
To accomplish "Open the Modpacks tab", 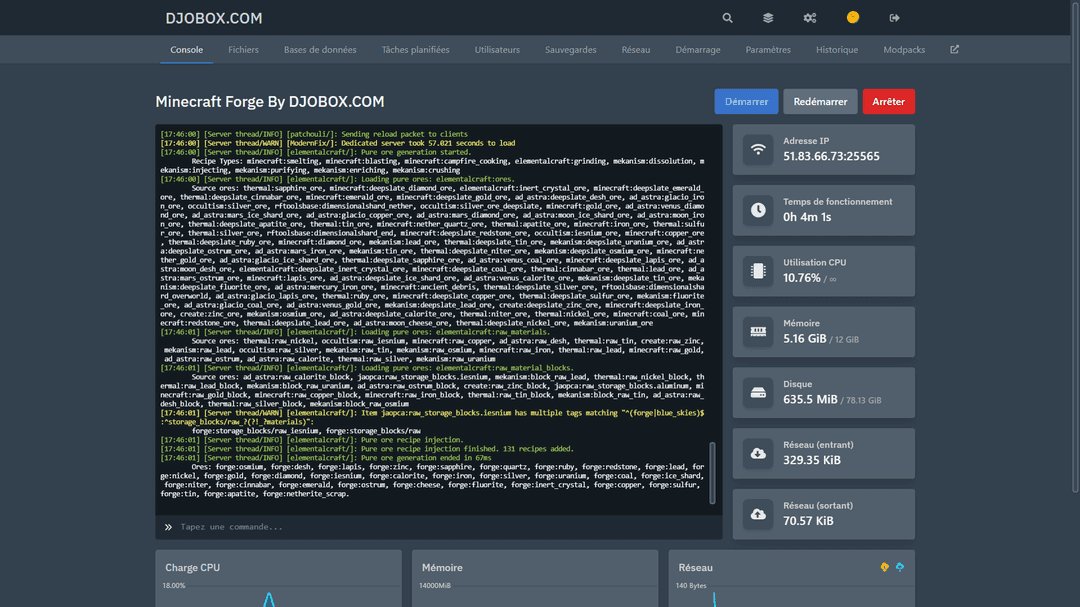I will click(x=904, y=50).
